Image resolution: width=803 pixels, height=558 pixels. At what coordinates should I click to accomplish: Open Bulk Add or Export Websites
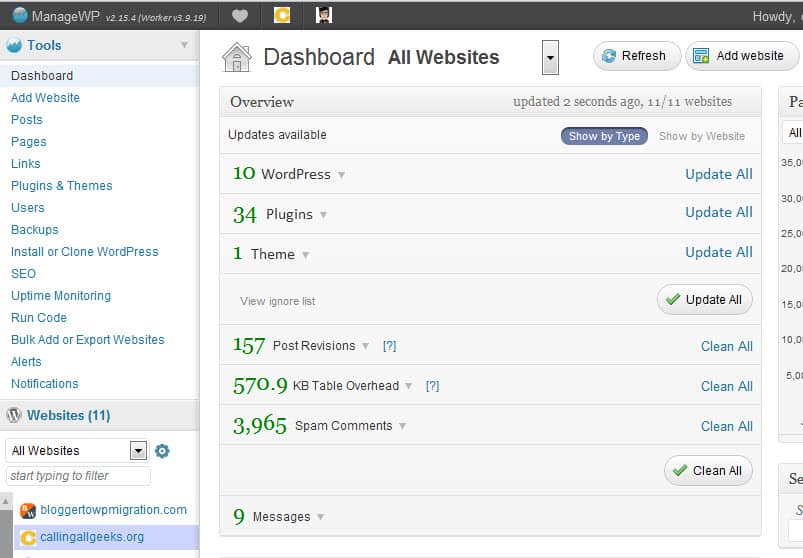[88, 340]
